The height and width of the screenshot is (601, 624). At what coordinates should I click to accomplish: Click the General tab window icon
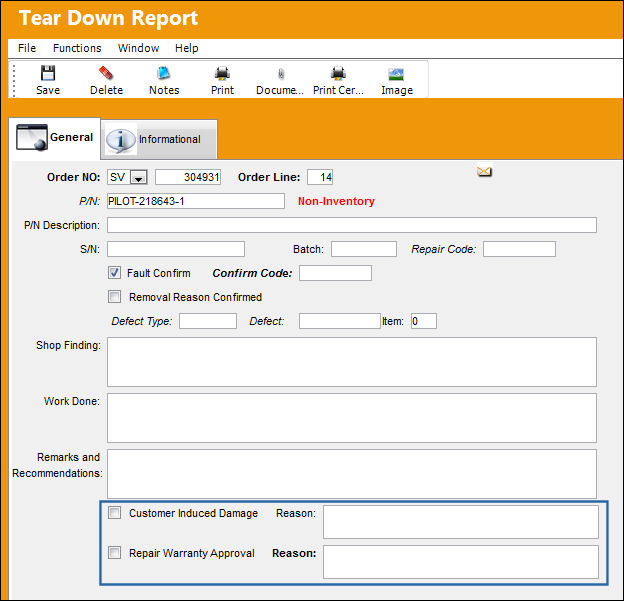coord(32,138)
